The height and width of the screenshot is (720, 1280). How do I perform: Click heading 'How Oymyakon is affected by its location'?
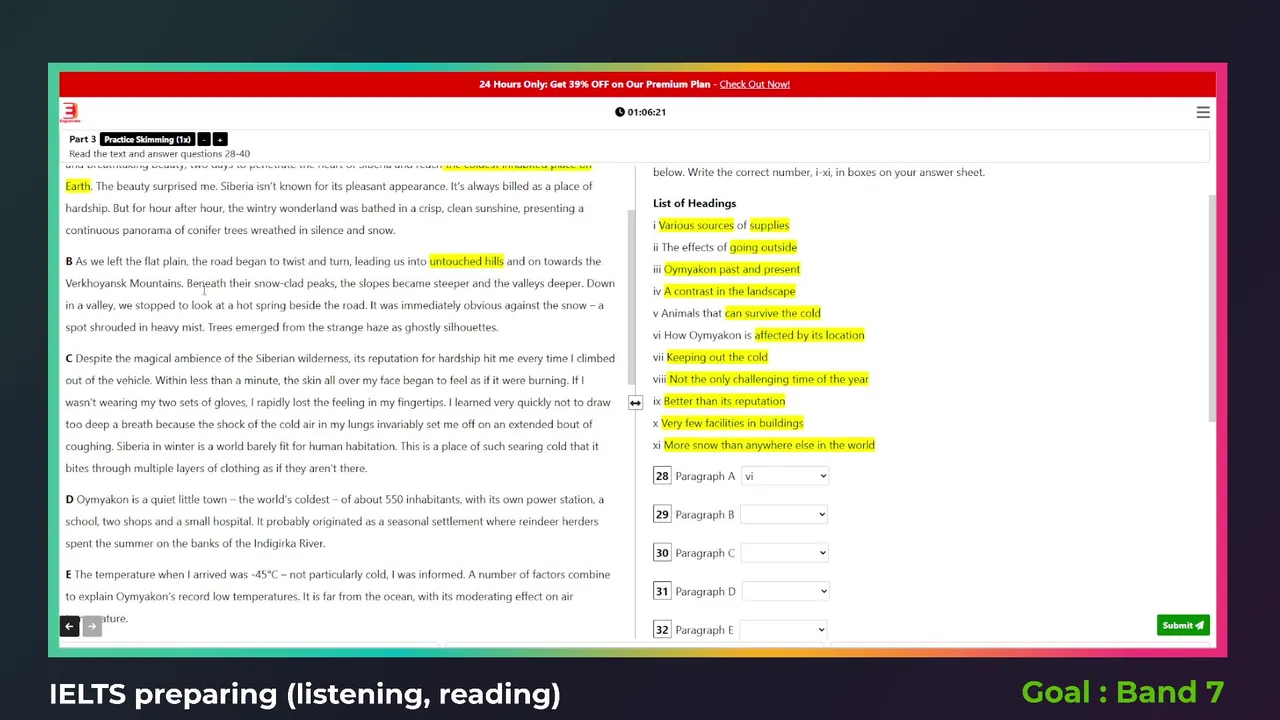tap(764, 335)
